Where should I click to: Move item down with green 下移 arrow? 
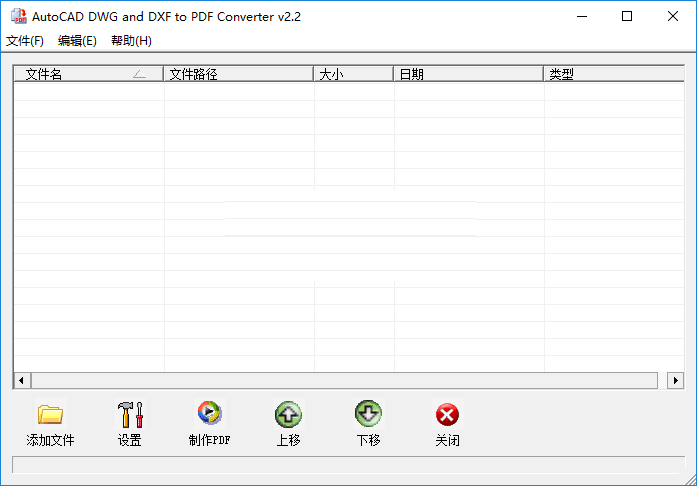point(368,413)
